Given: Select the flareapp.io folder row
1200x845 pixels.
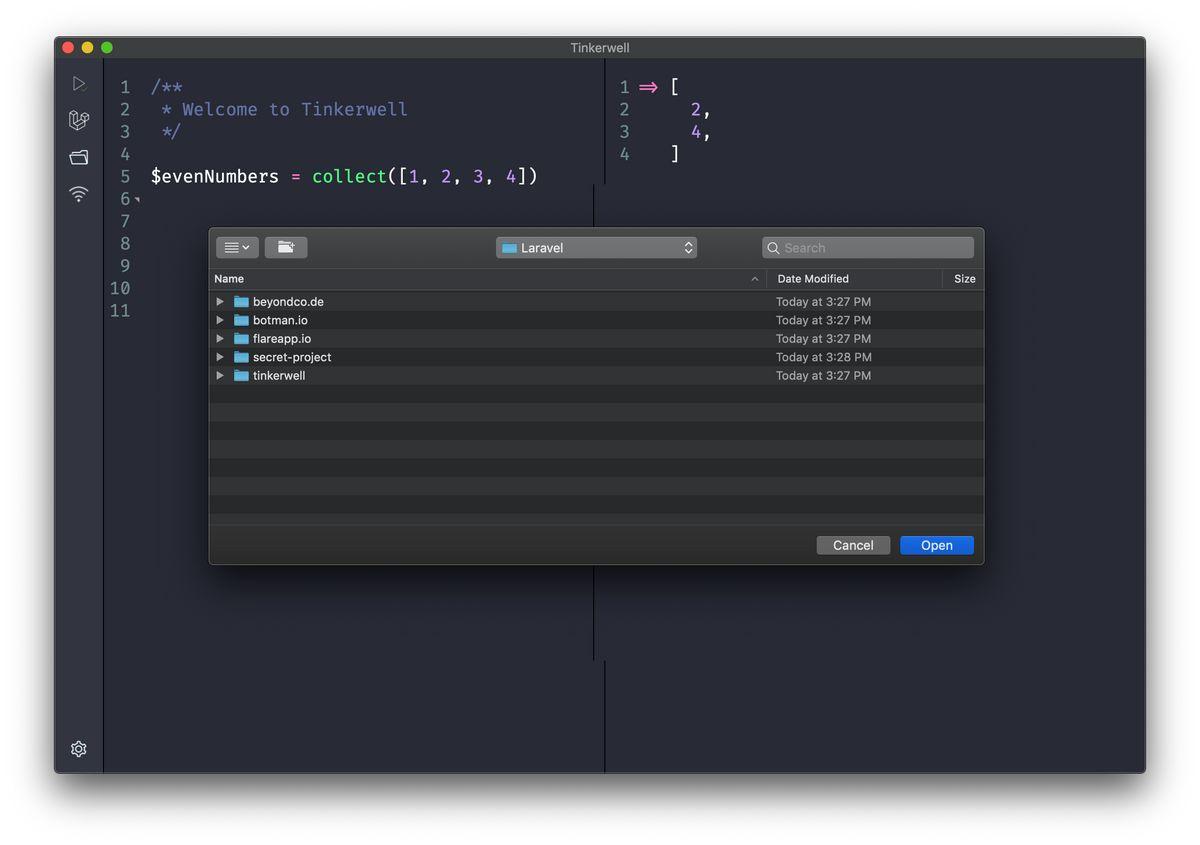Looking at the screenshot, I should pyautogui.click(x=596, y=338).
